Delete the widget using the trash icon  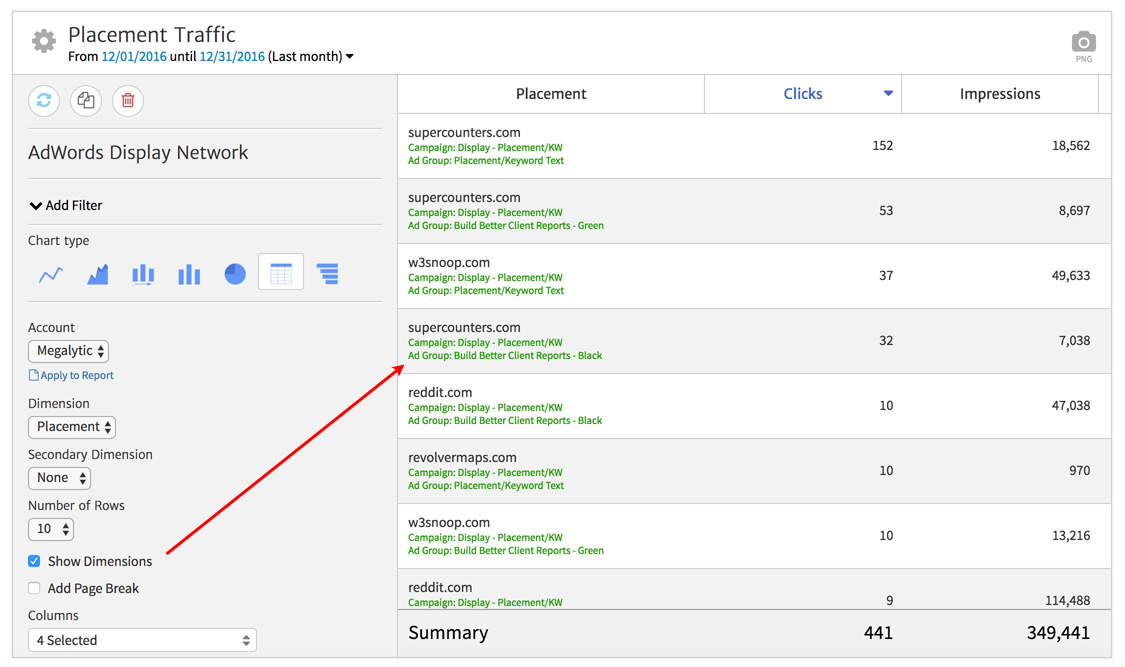click(x=128, y=100)
